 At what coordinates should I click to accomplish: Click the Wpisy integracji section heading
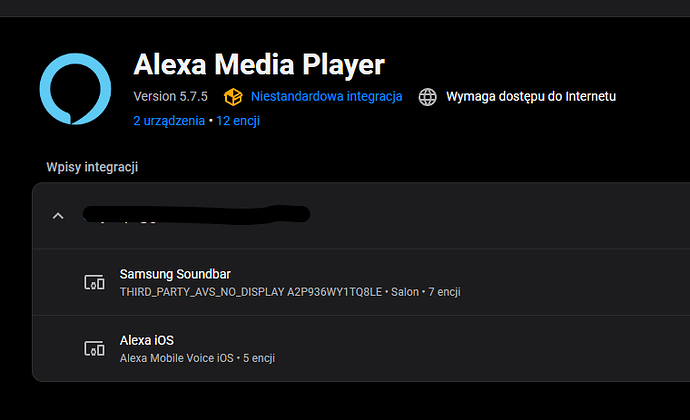coord(92,167)
